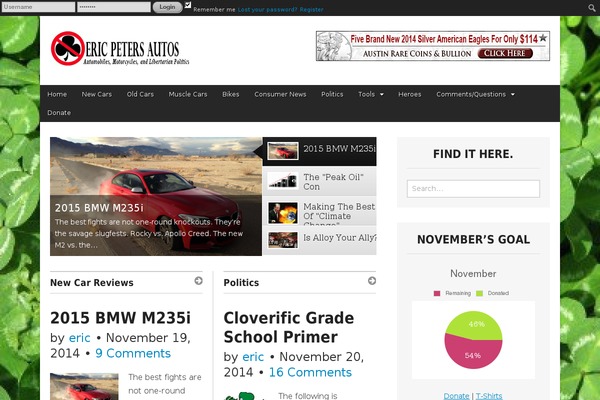This screenshot has height=400, width=600.
Task: Open the Heroes menu item
Action: click(409, 94)
